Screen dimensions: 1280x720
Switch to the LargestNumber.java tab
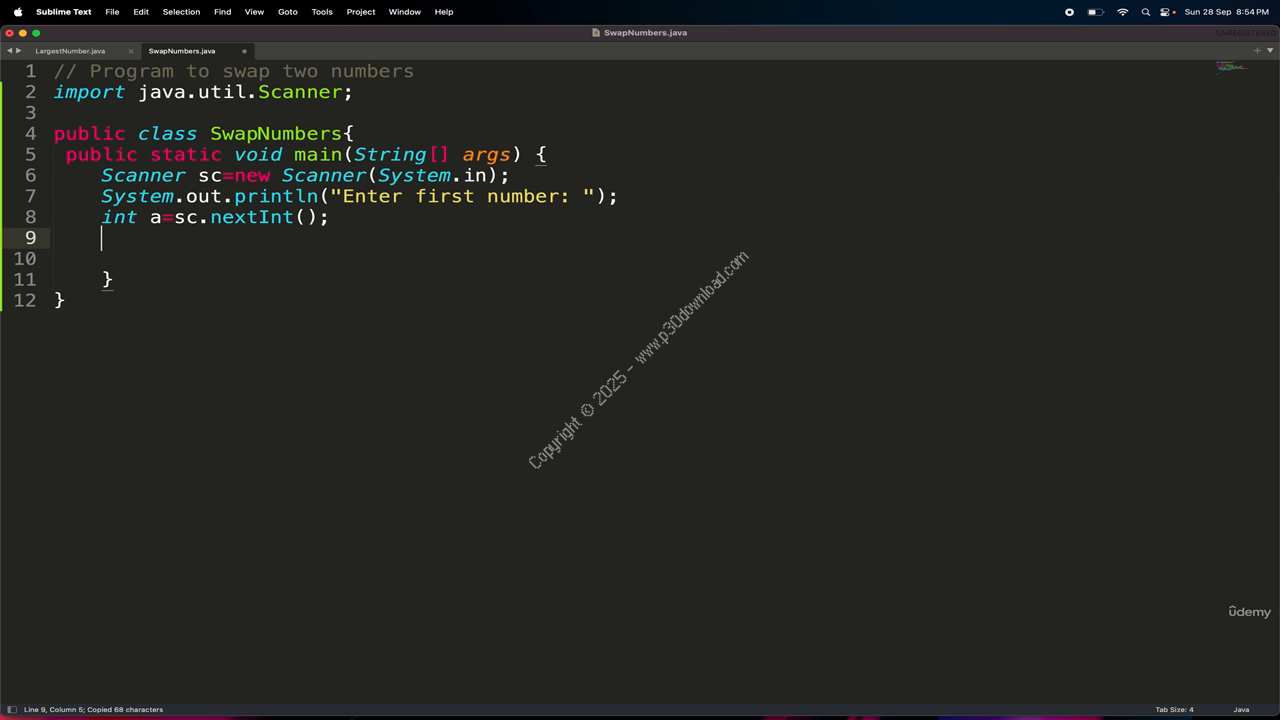coord(70,51)
